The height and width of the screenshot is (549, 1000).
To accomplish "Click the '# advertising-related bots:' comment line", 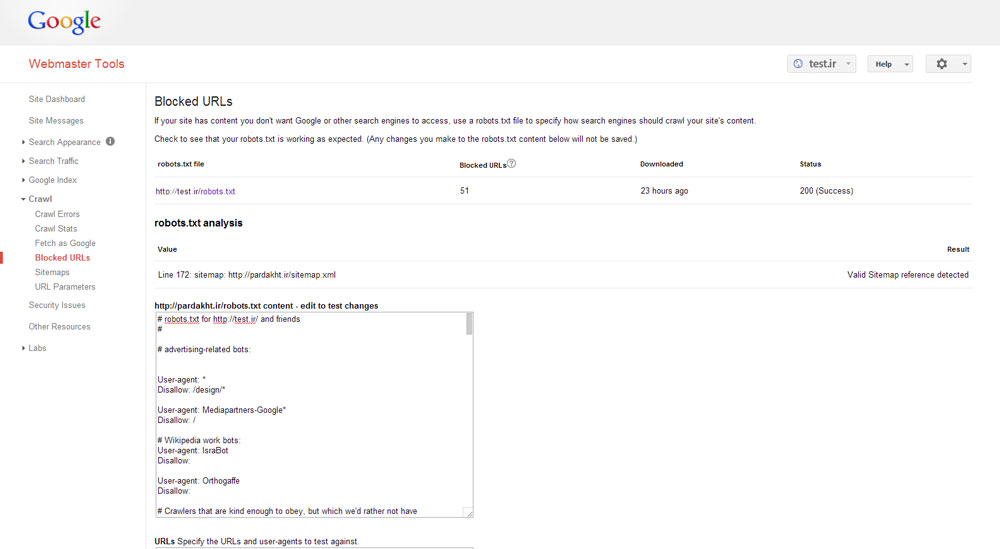I will click(203, 349).
